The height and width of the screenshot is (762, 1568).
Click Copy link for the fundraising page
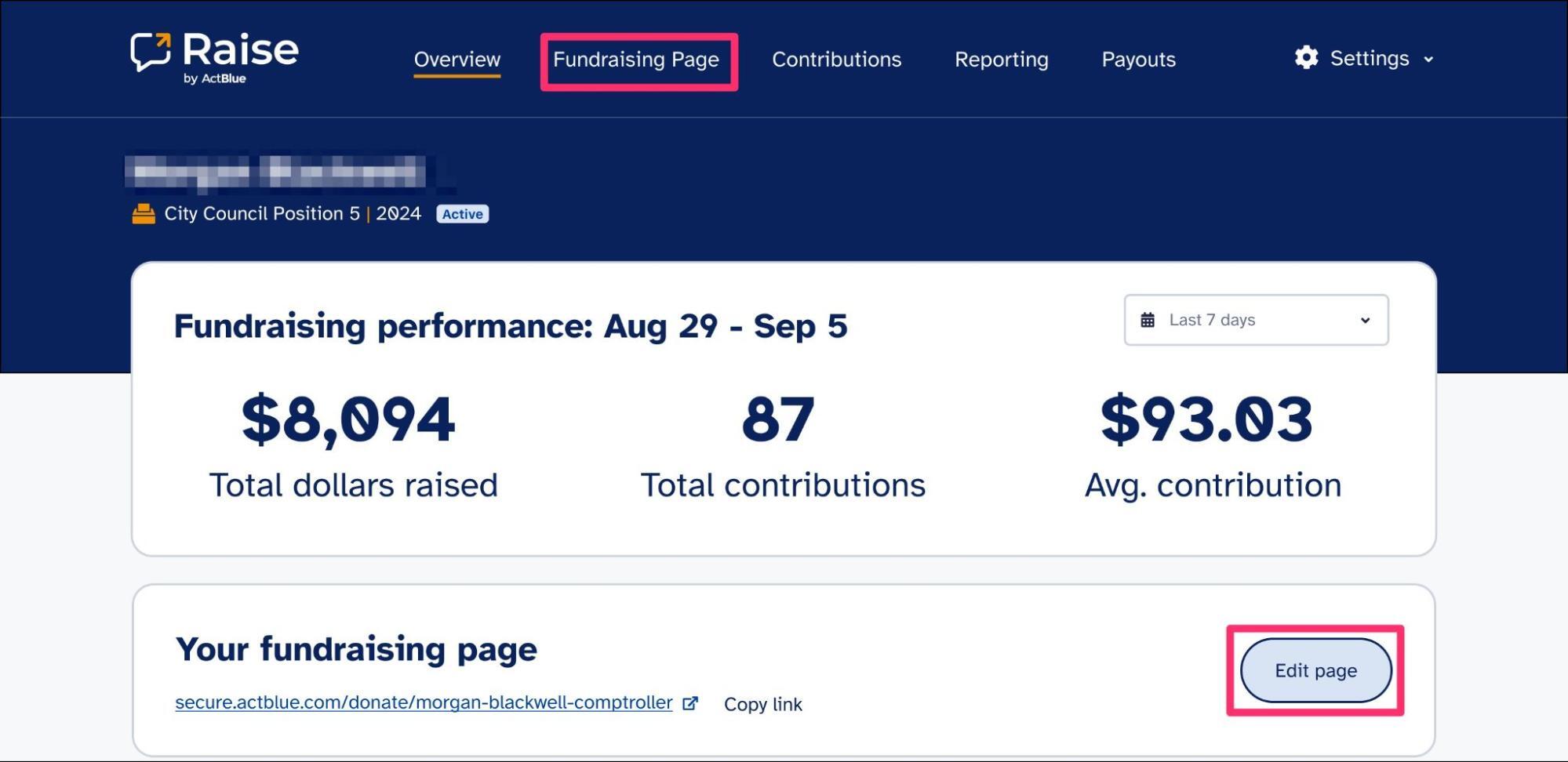tap(762, 704)
